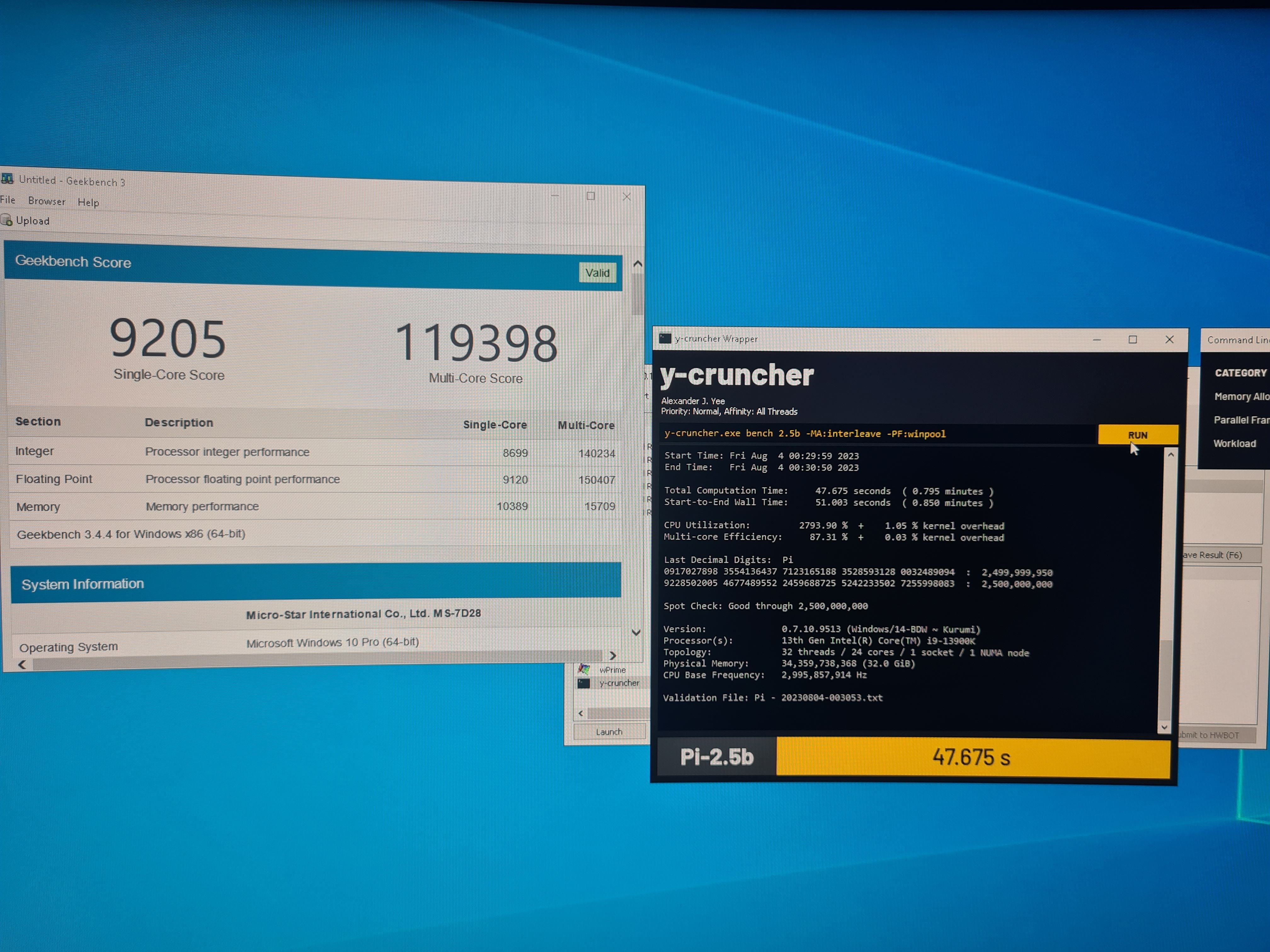The width and height of the screenshot is (1270, 952).
Task: Minimize the y-cruncher Wrapper window
Action: point(1097,340)
